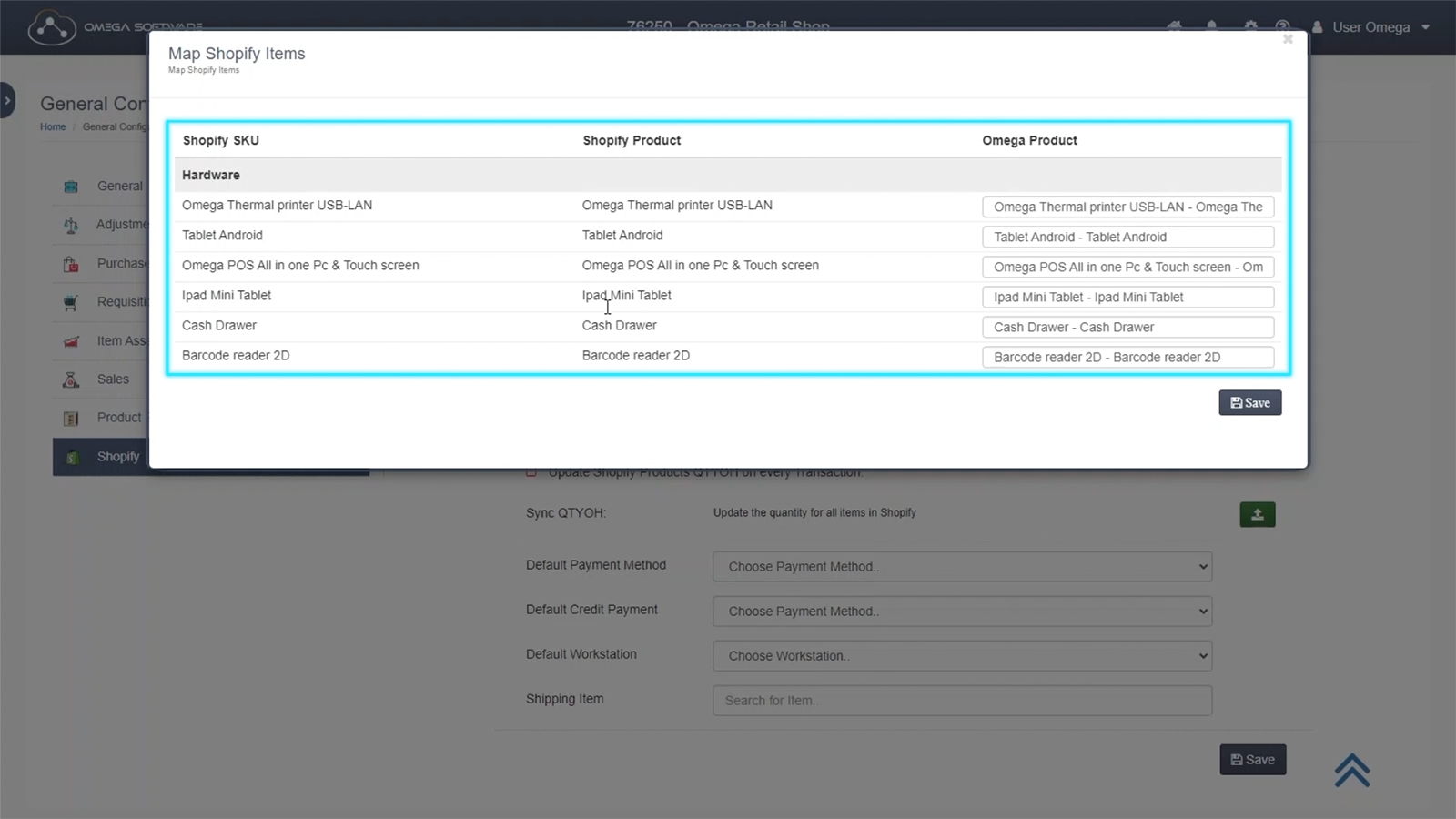Click the Omega Product column header
The image size is (1456, 819).
[1029, 140]
